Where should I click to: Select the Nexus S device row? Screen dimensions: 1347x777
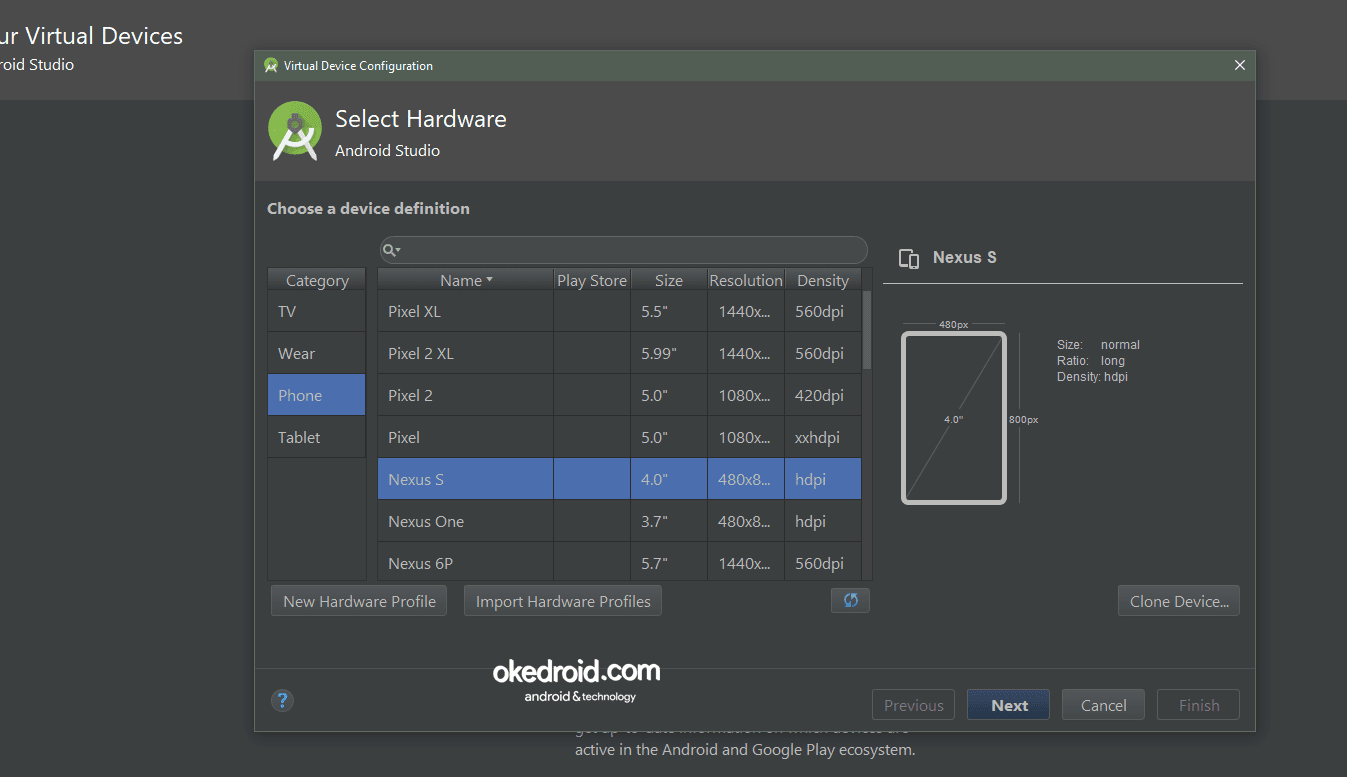tap(619, 479)
